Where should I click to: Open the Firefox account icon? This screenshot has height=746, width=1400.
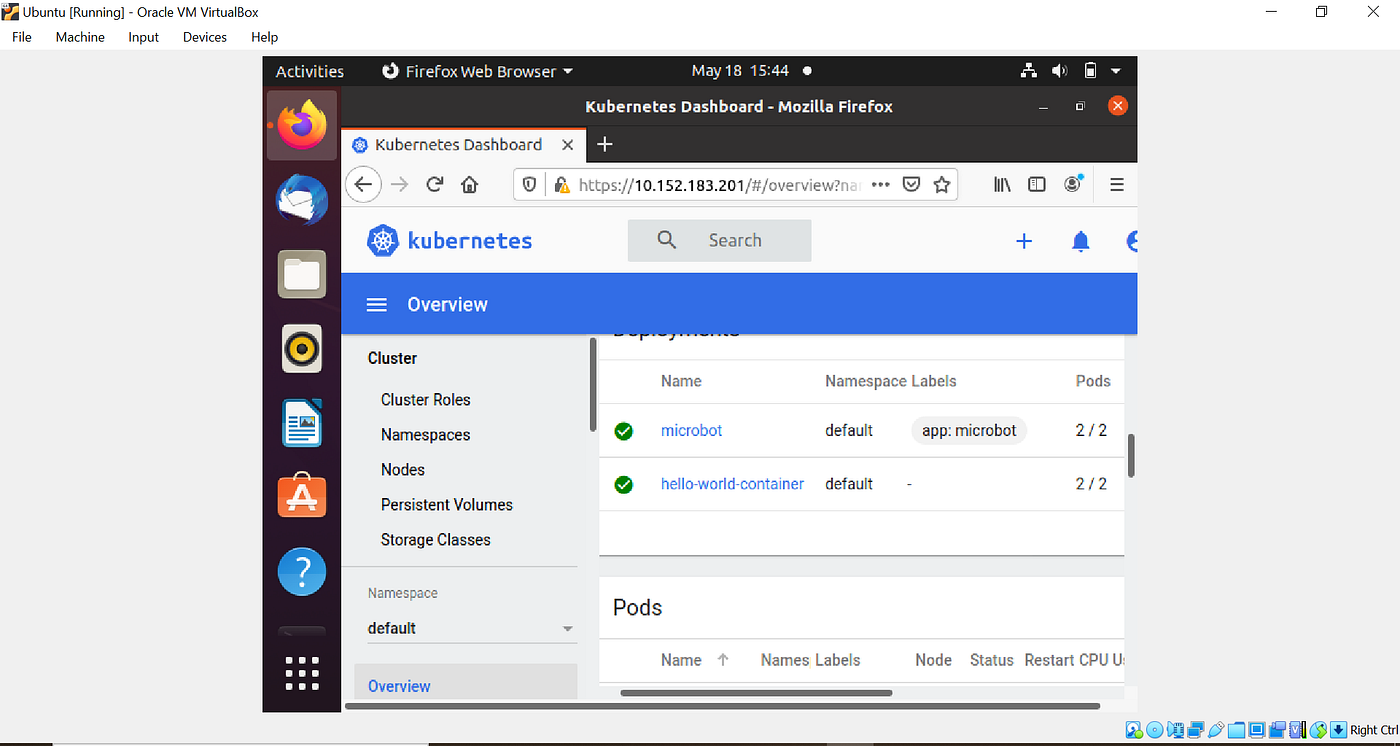pos(1072,184)
